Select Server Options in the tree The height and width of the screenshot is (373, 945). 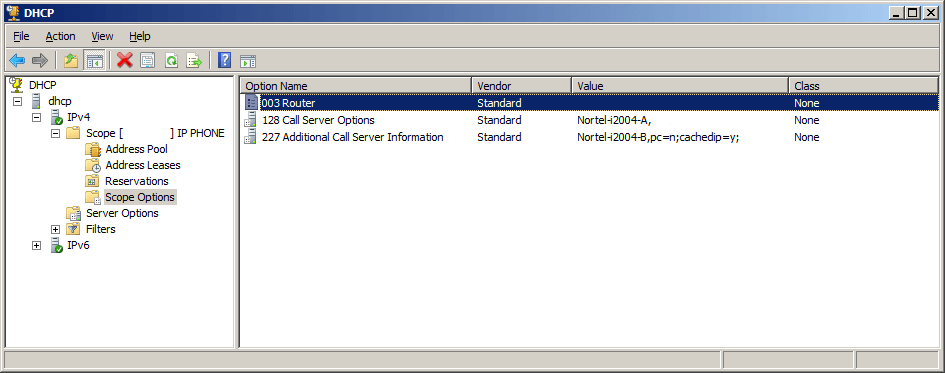[122, 213]
